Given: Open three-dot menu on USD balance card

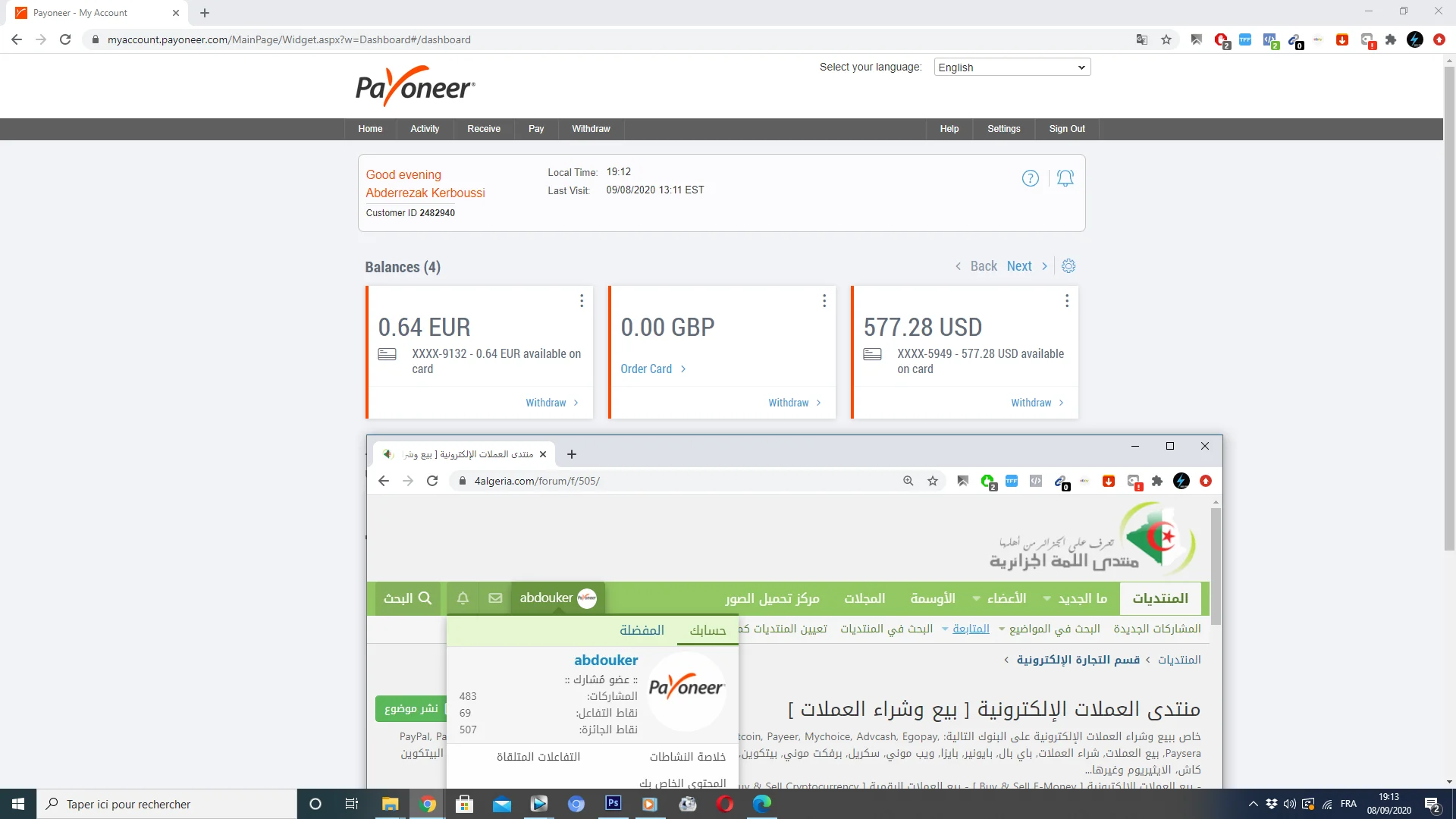Looking at the screenshot, I should tap(1066, 301).
